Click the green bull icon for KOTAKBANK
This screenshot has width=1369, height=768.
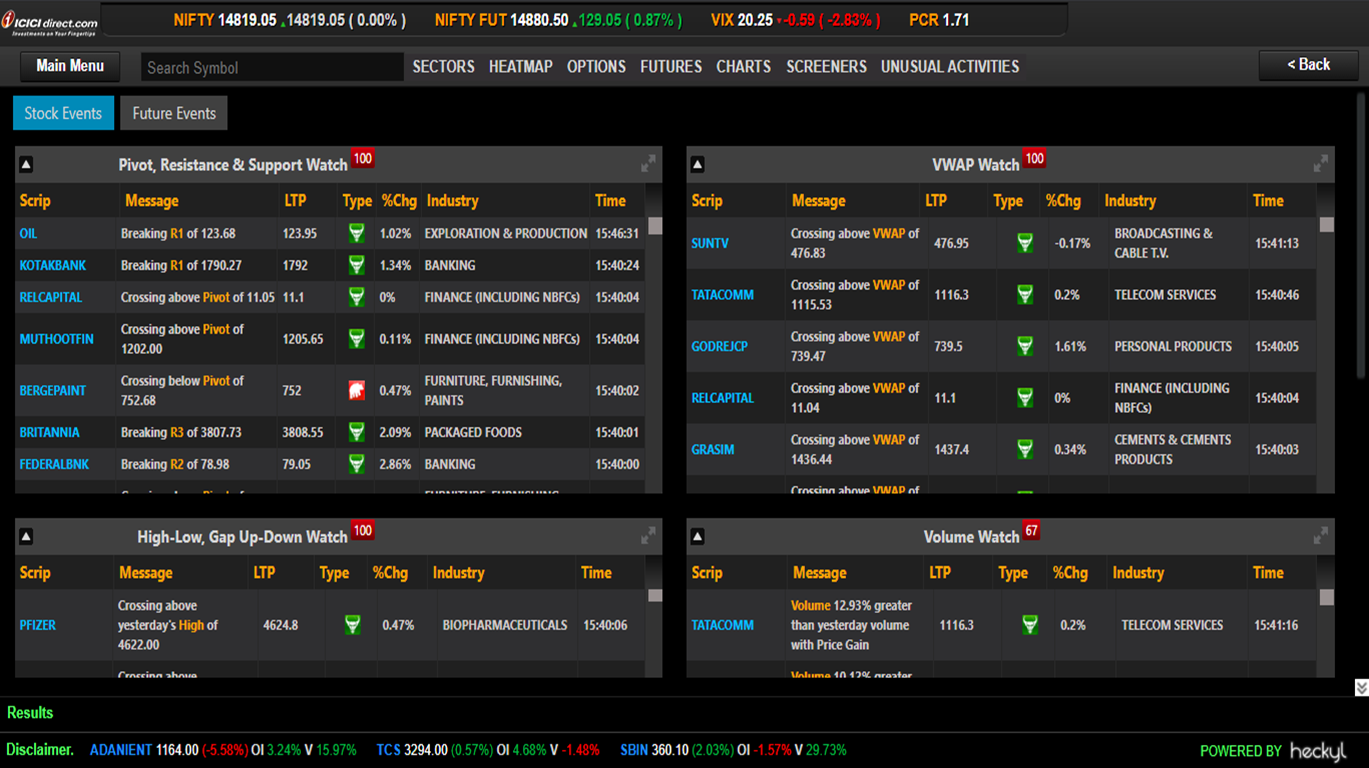[356, 266]
